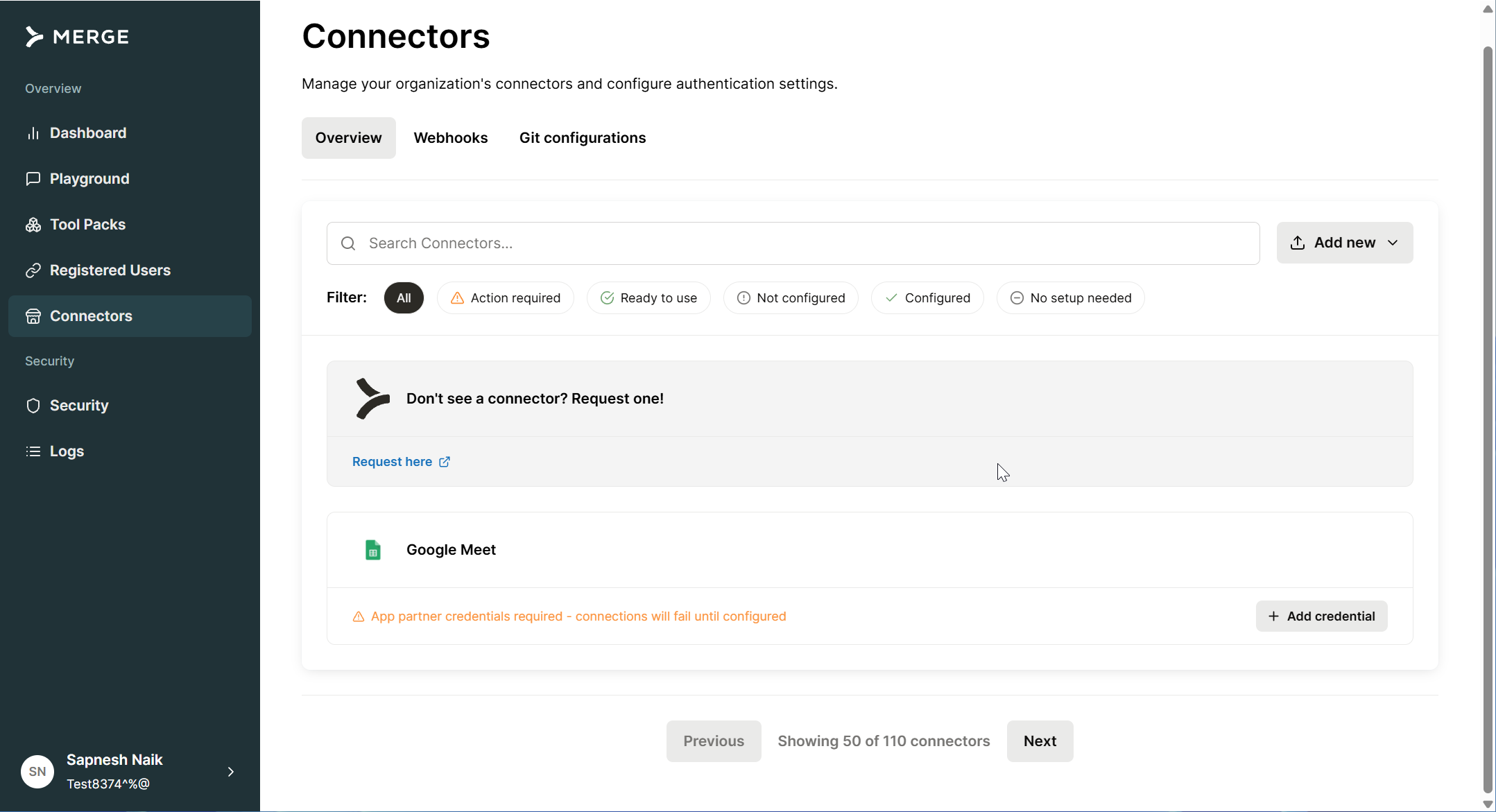Switch to the Webhooks tab
Screen dimensions: 1496x812
coord(451,138)
